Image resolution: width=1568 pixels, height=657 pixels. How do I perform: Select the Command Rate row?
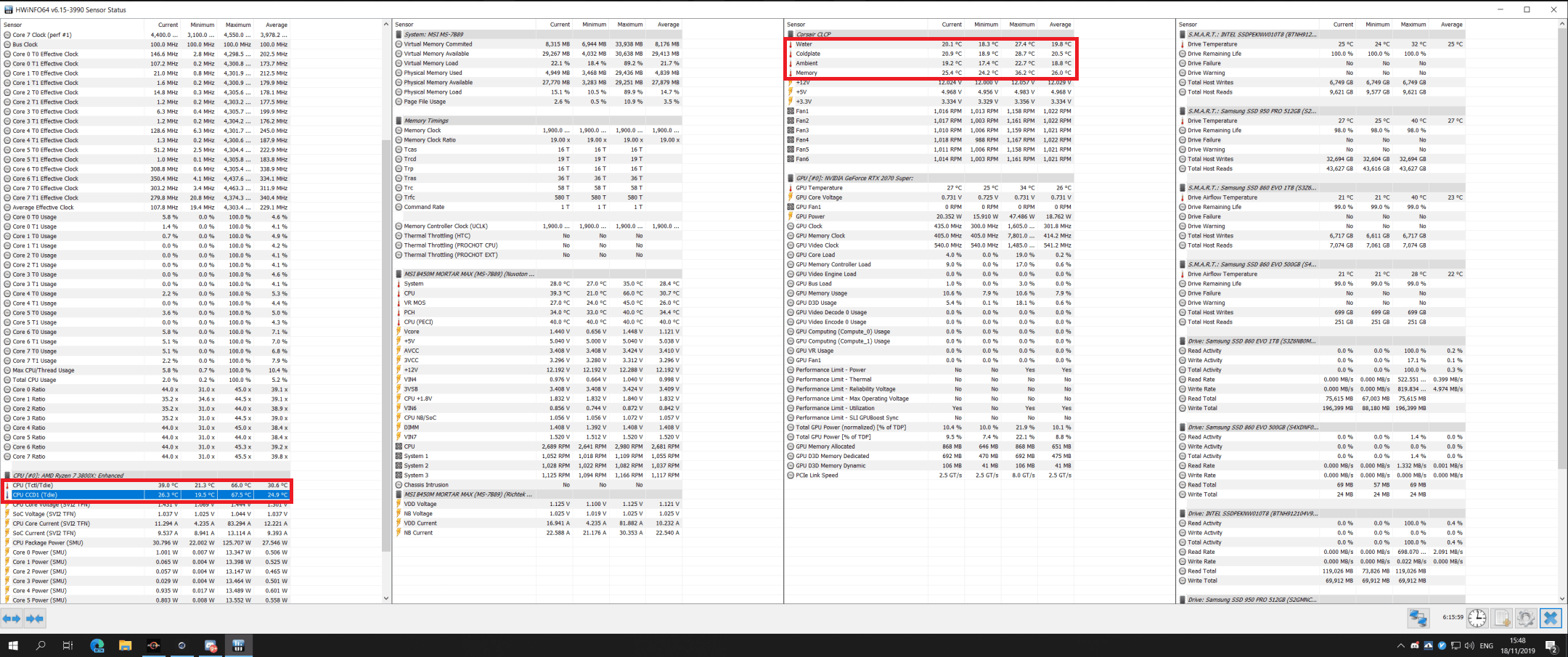538,207
